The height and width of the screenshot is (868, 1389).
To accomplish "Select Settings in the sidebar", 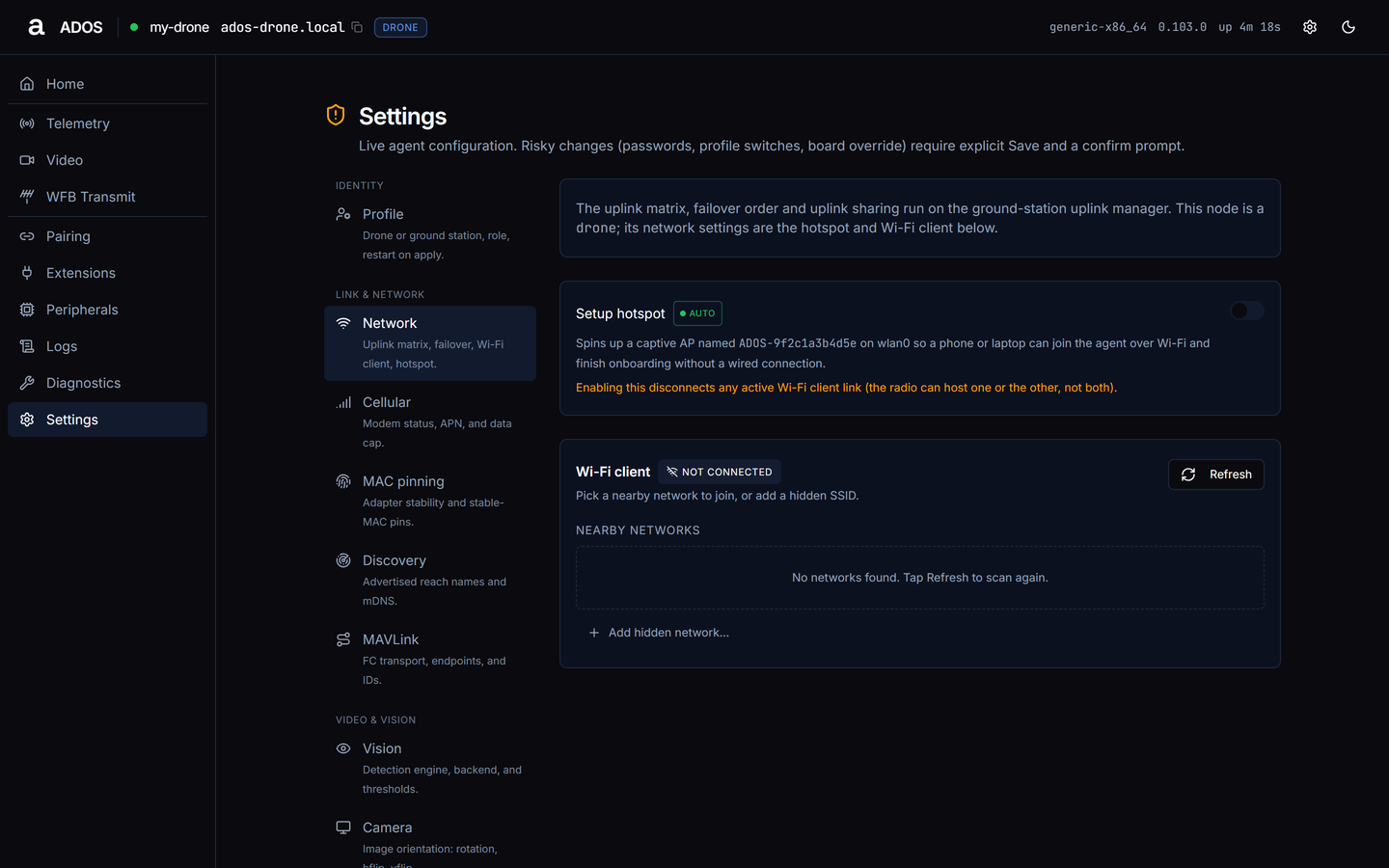I will (107, 420).
